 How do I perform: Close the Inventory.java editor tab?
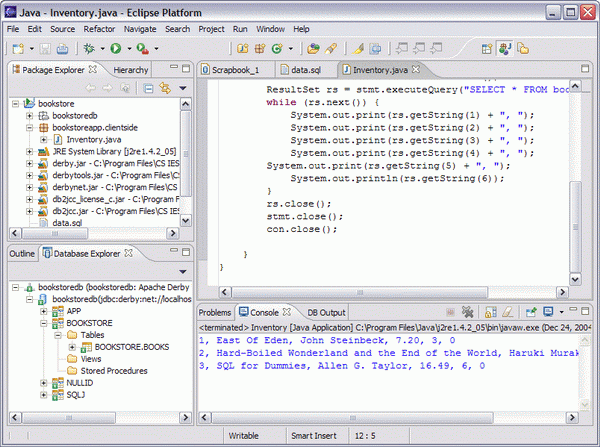click(416, 69)
